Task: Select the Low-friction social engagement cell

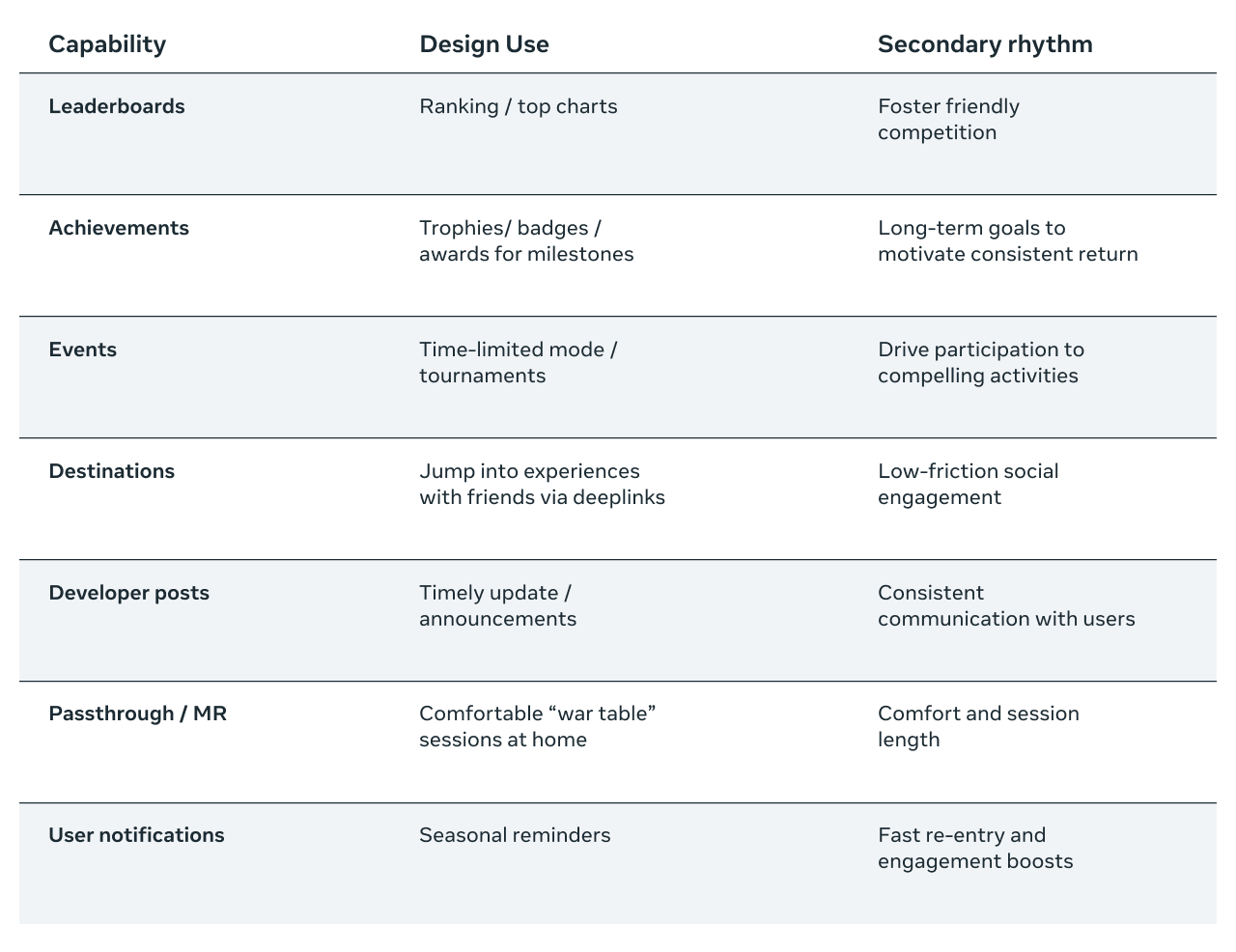Action: [x=968, y=484]
